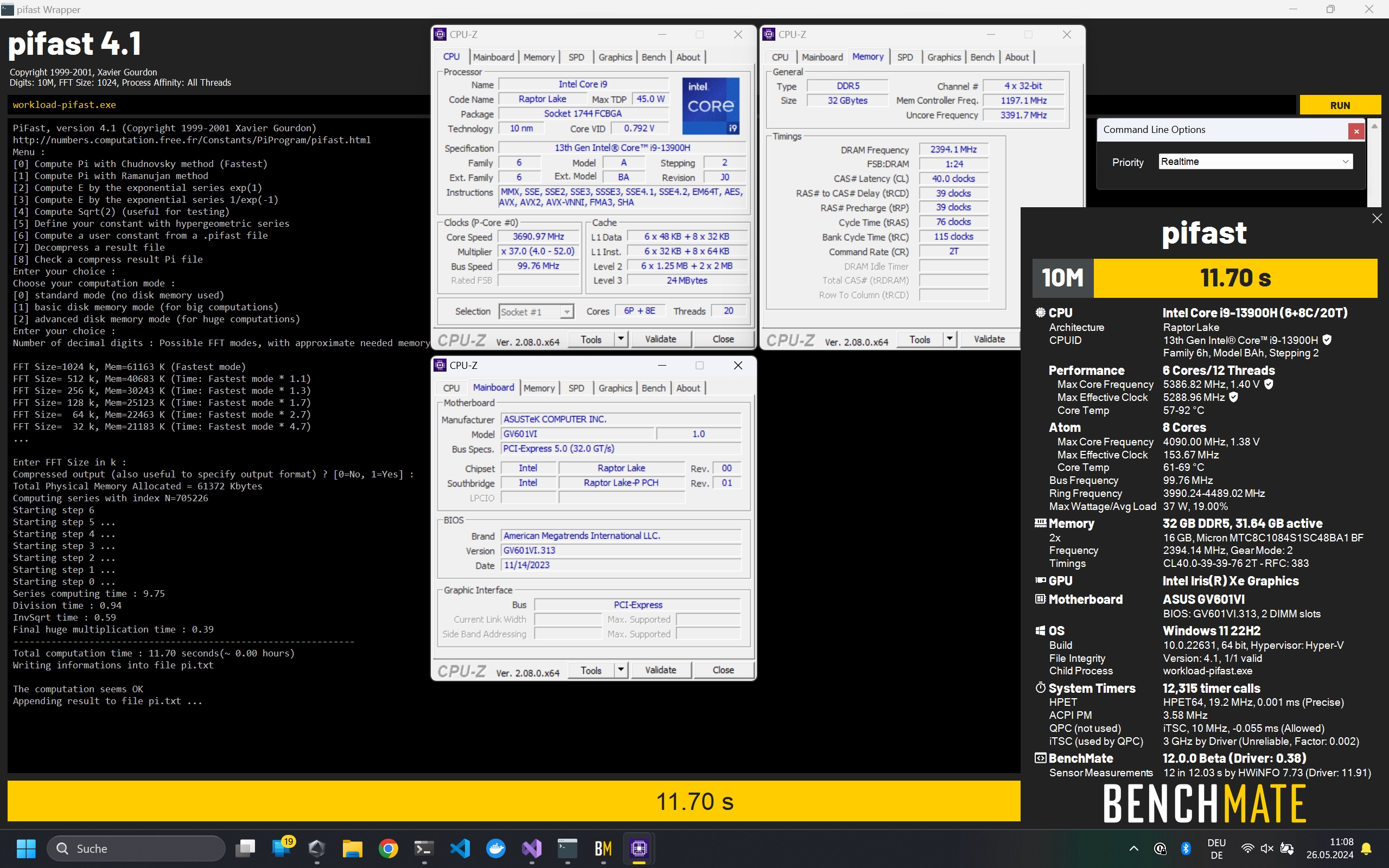Click Validate in the CPU-Z CPU window

pyautogui.click(x=661, y=339)
